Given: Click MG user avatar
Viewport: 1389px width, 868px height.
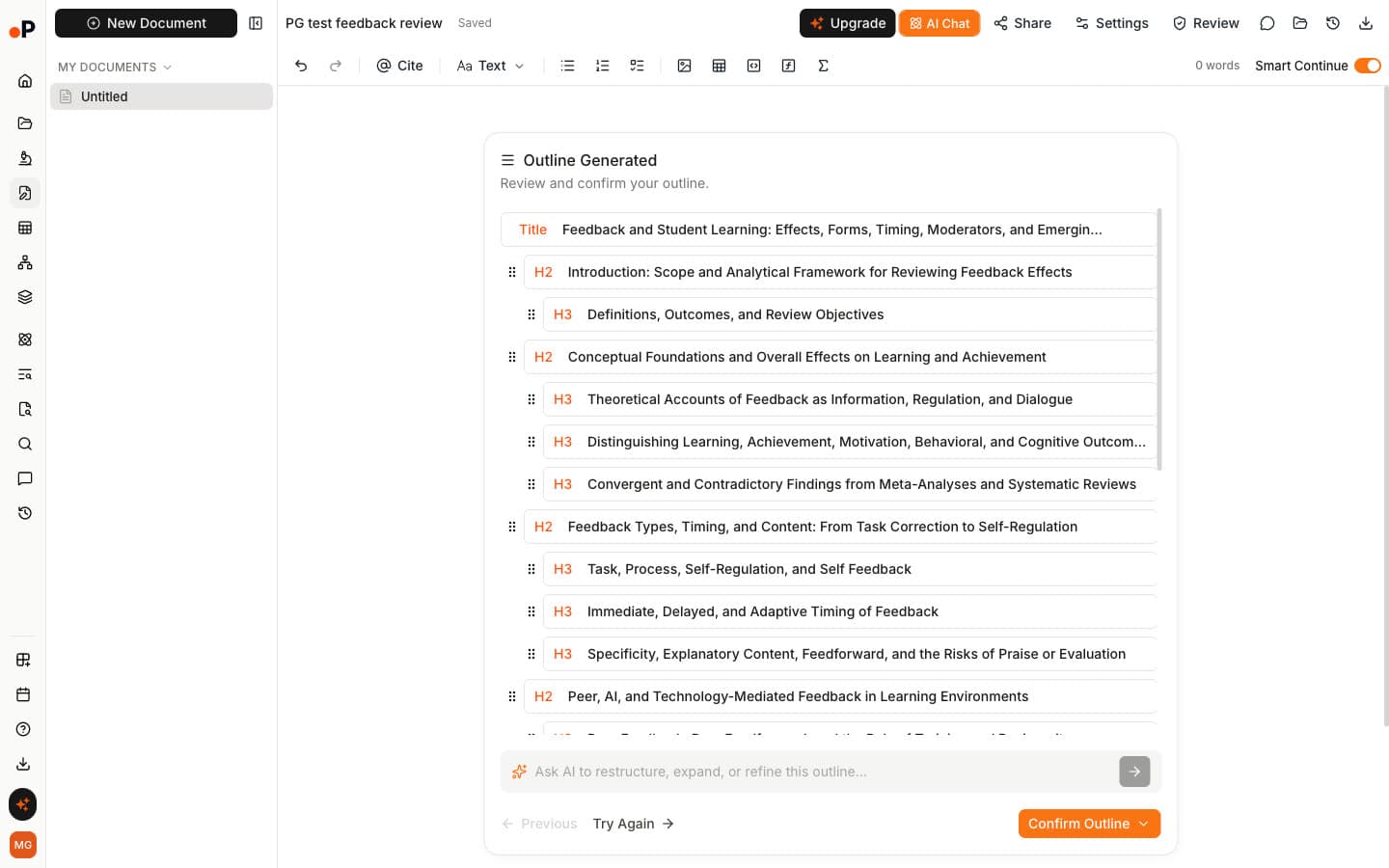Looking at the screenshot, I should click(x=23, y=845).
